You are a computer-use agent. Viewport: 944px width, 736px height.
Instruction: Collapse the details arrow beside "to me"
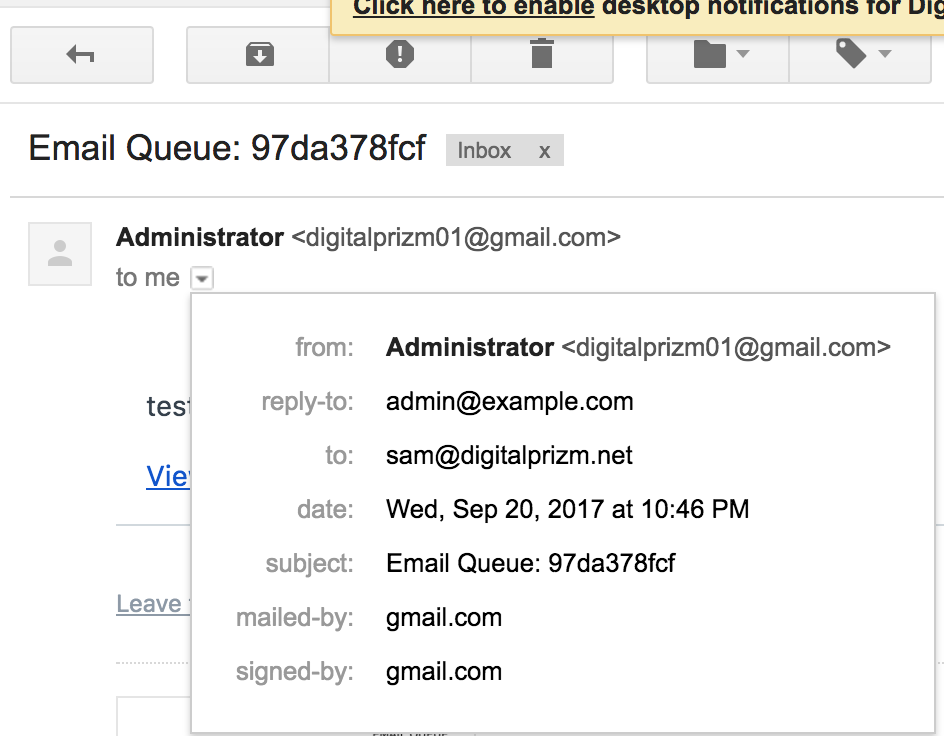click(202, 278)
